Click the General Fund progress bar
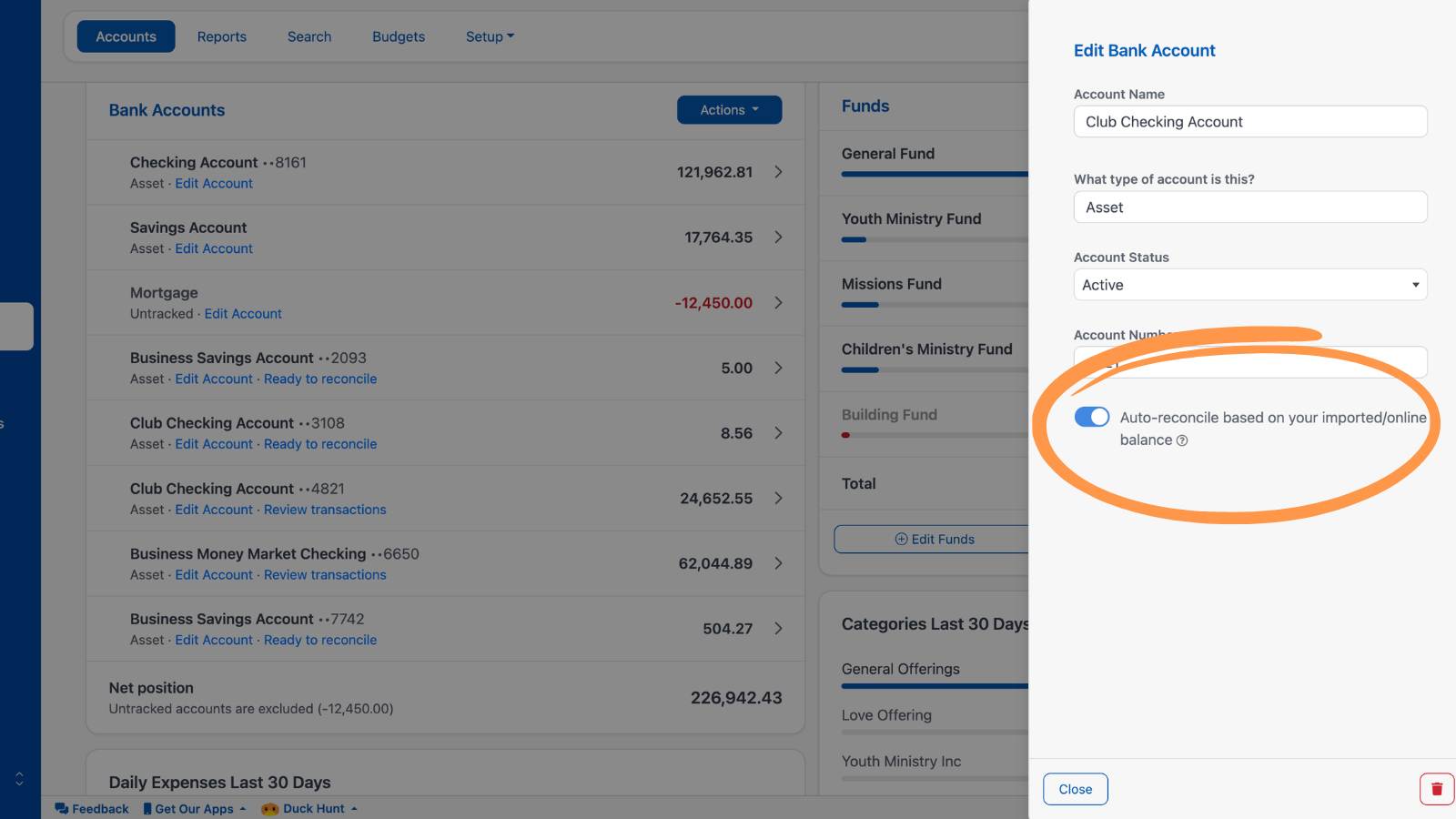This screenshot has height=819, width=1456. [x=935, y=174]
